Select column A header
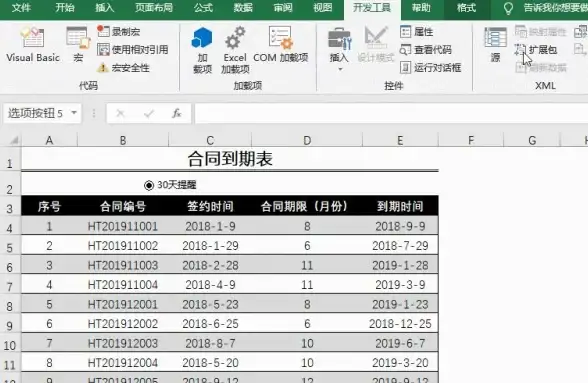Screen dimensions: 588x383 pyautogui.click(x=49, y=140)
